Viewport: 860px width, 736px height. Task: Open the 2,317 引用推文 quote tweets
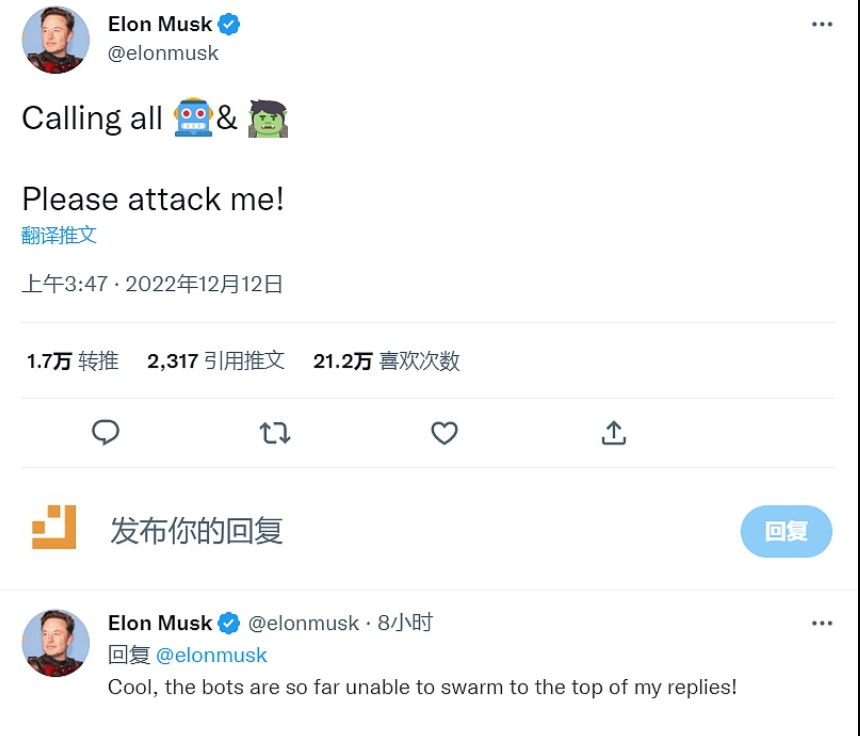215,361
